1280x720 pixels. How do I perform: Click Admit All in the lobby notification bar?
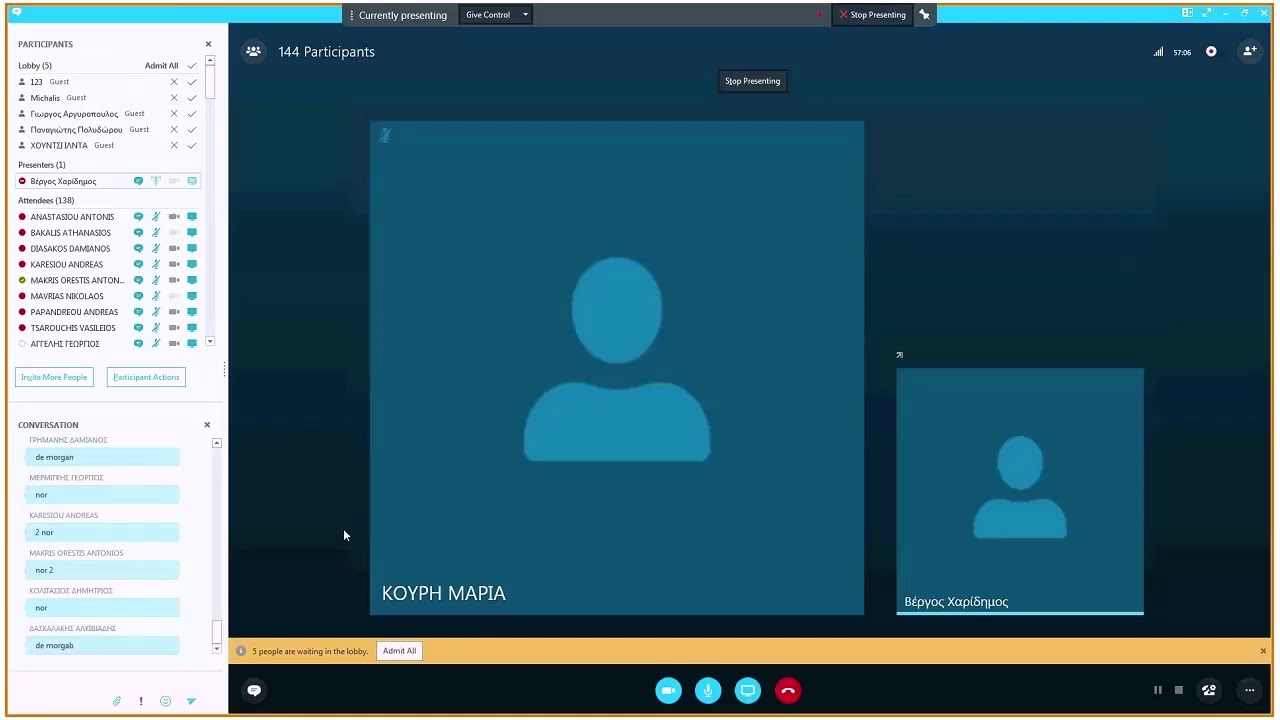399,651
